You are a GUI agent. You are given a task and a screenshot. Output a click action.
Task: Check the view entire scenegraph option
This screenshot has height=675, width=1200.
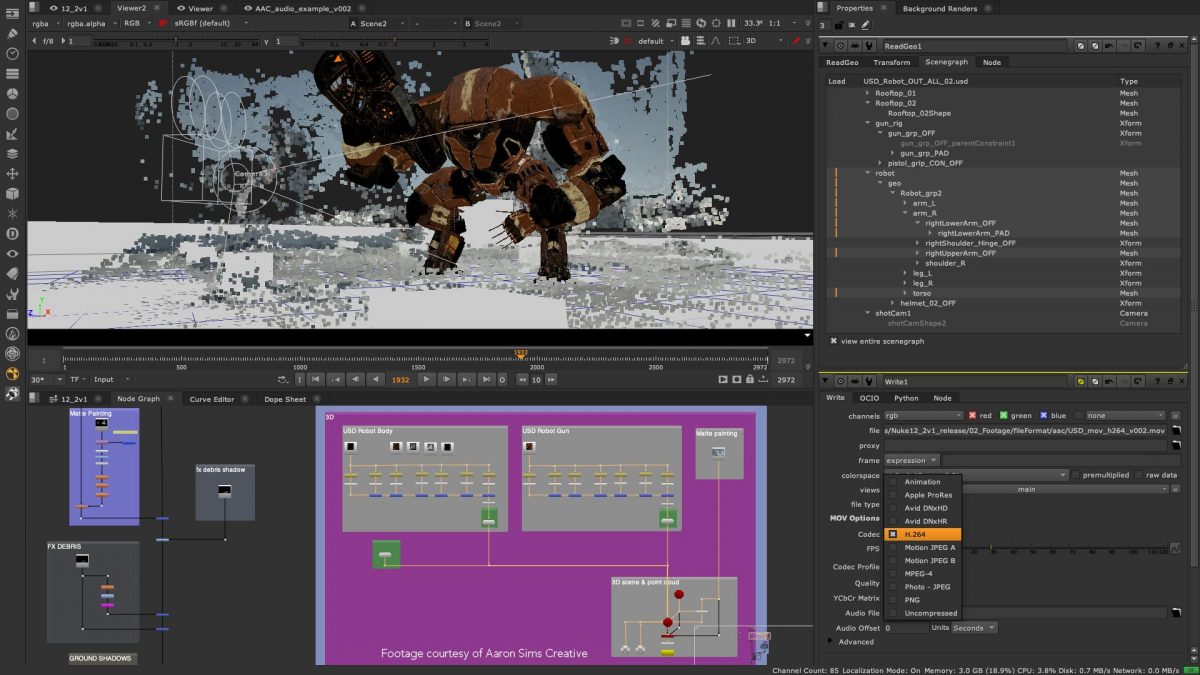click(833, 340)
